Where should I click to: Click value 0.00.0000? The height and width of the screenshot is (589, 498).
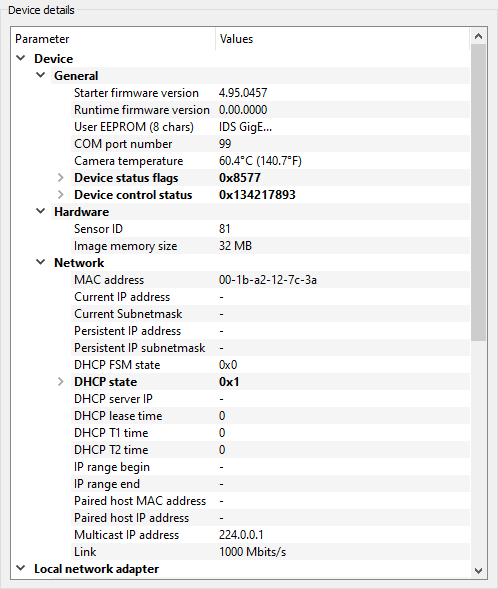(x=243, y=110)
